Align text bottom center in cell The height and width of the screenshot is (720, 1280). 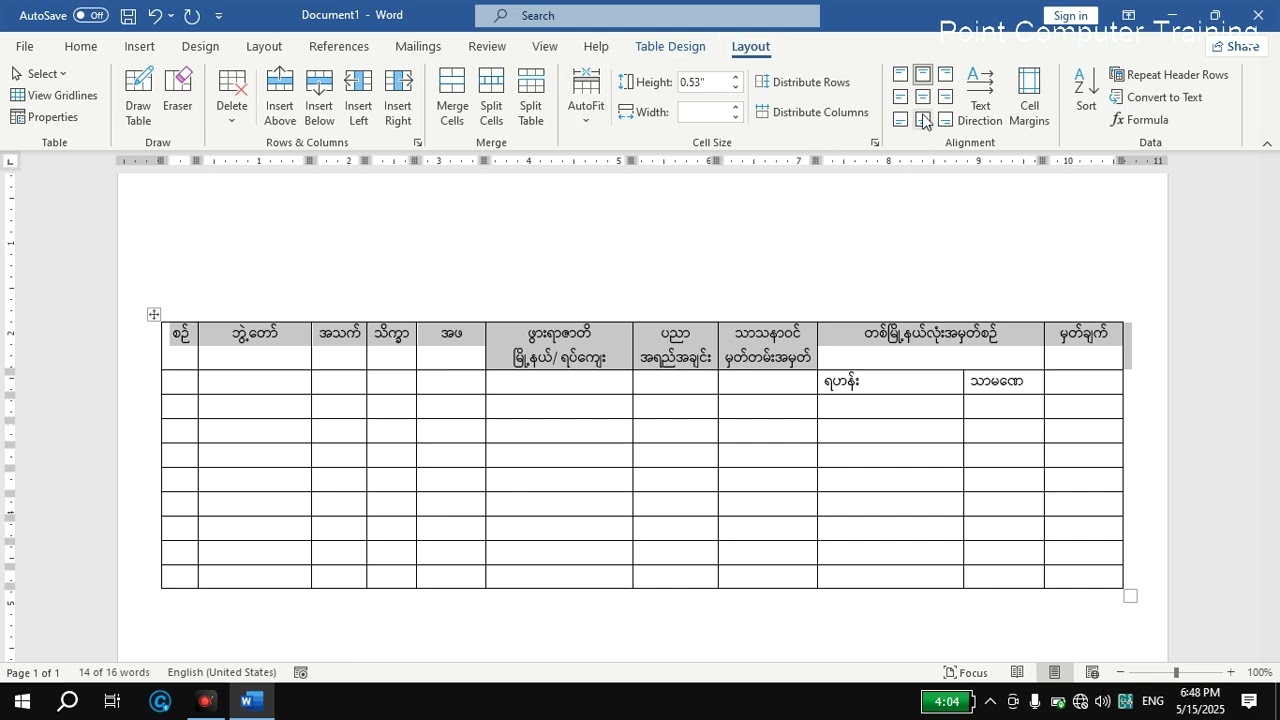click(x=923, y=120)
